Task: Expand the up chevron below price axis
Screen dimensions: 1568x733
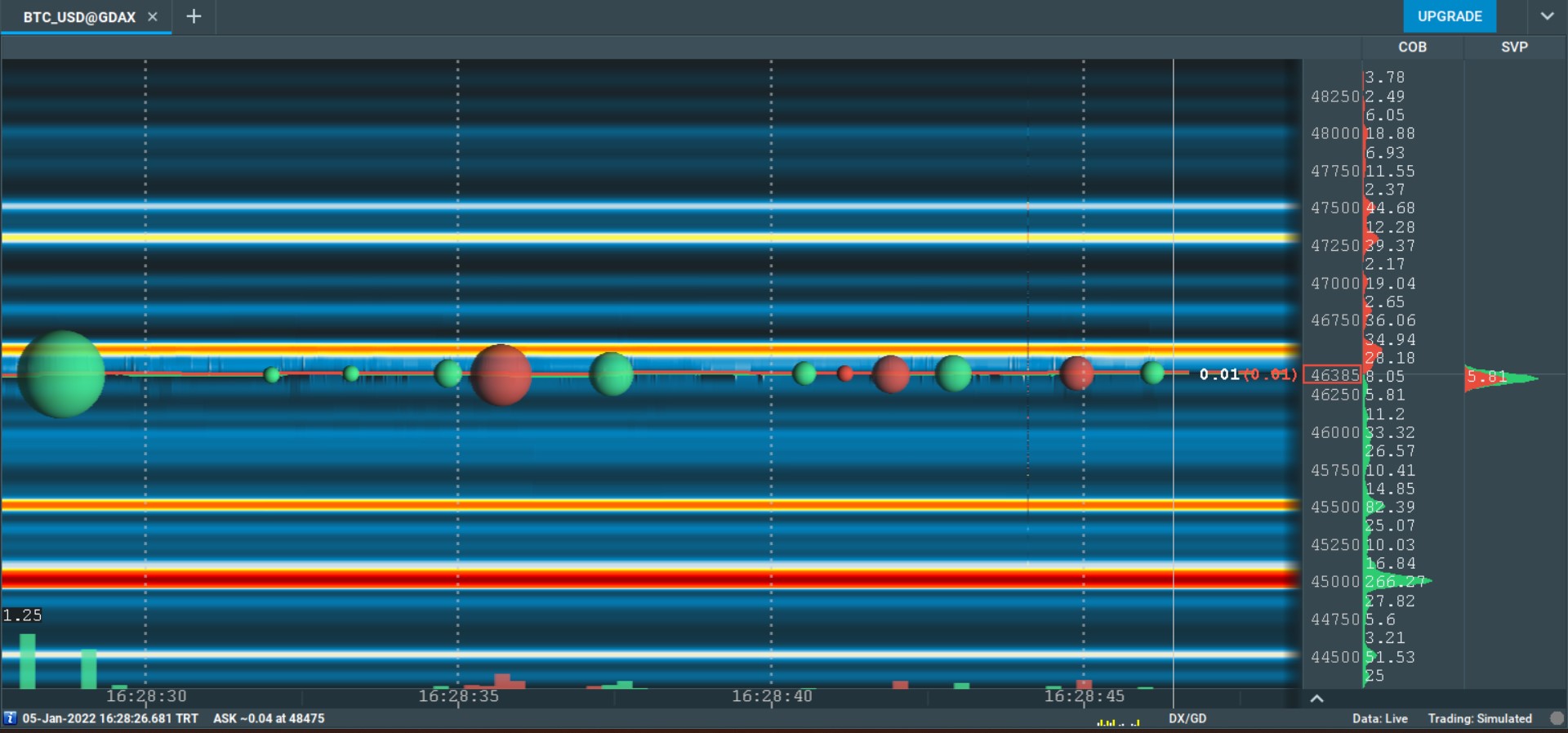Action: (1316, 699)
